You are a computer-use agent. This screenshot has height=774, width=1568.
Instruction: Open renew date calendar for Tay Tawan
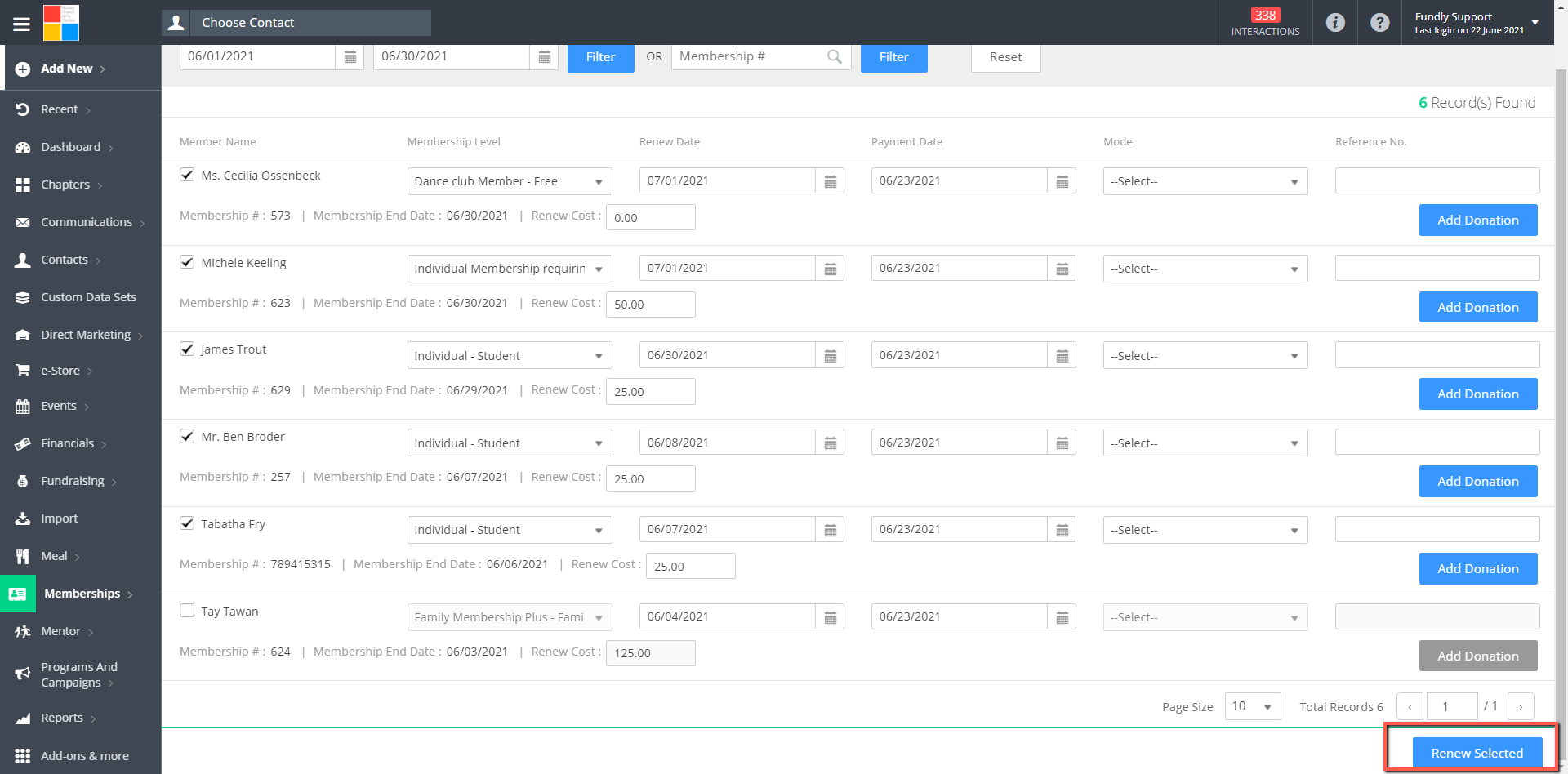point(830,617)
